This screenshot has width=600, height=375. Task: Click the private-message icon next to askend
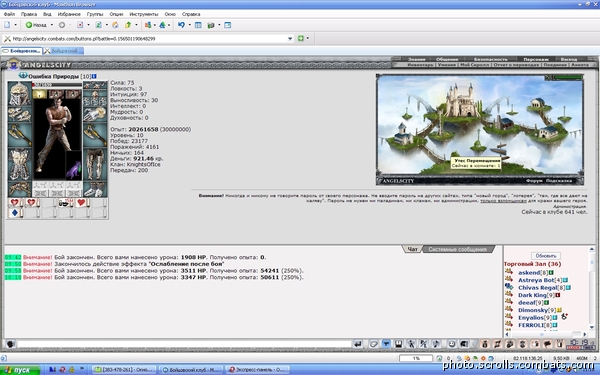pyautogui.click(x=509, y=272)
